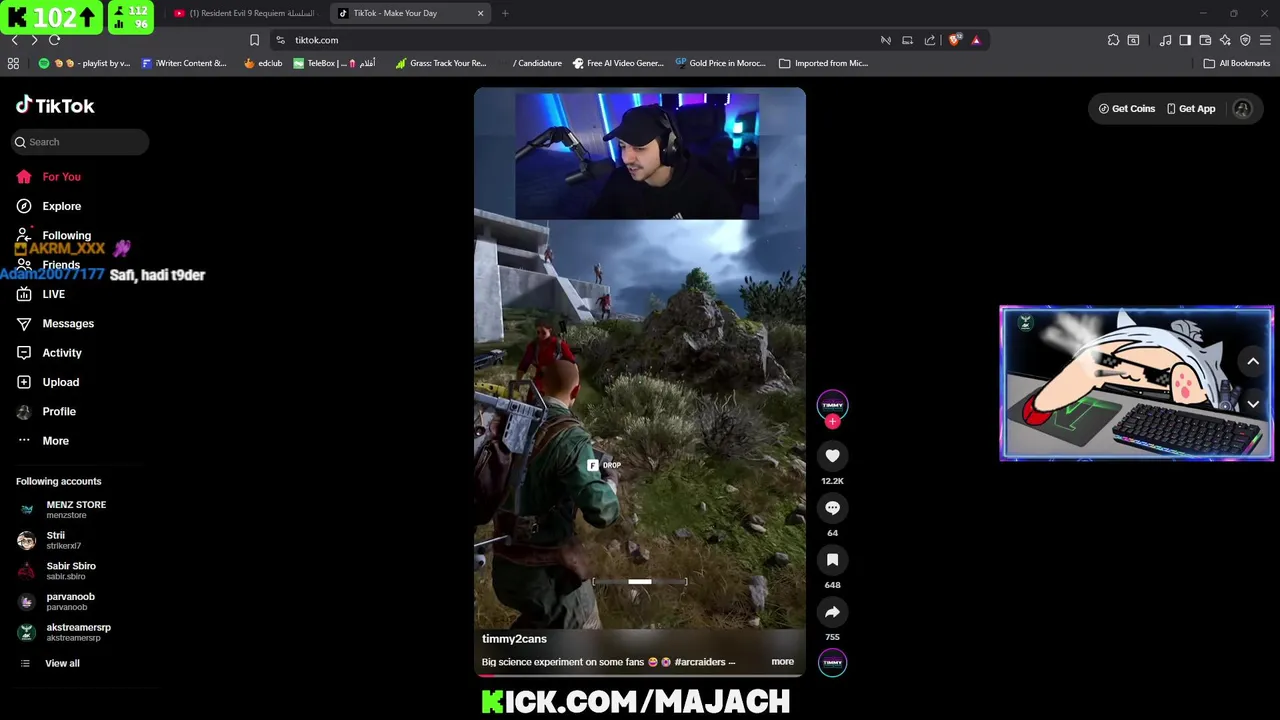This screenshot has height=720, width=1280.
Task: Open iWriter: Content &... bookmark
Action: [184, 63]
